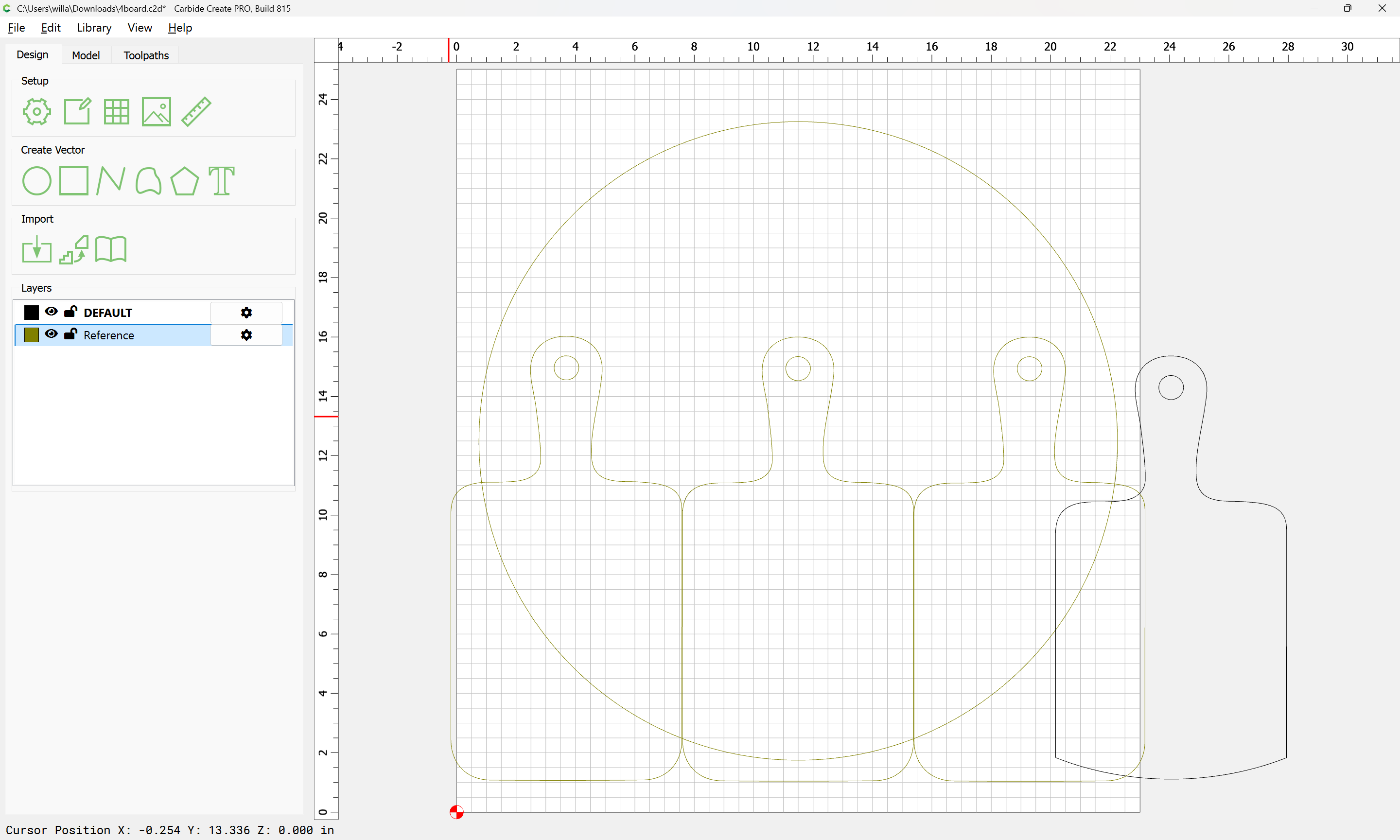The image size is (1400, 840).
Task: Click the black DEFAULT layer color swatch
Action: point(32,313)
